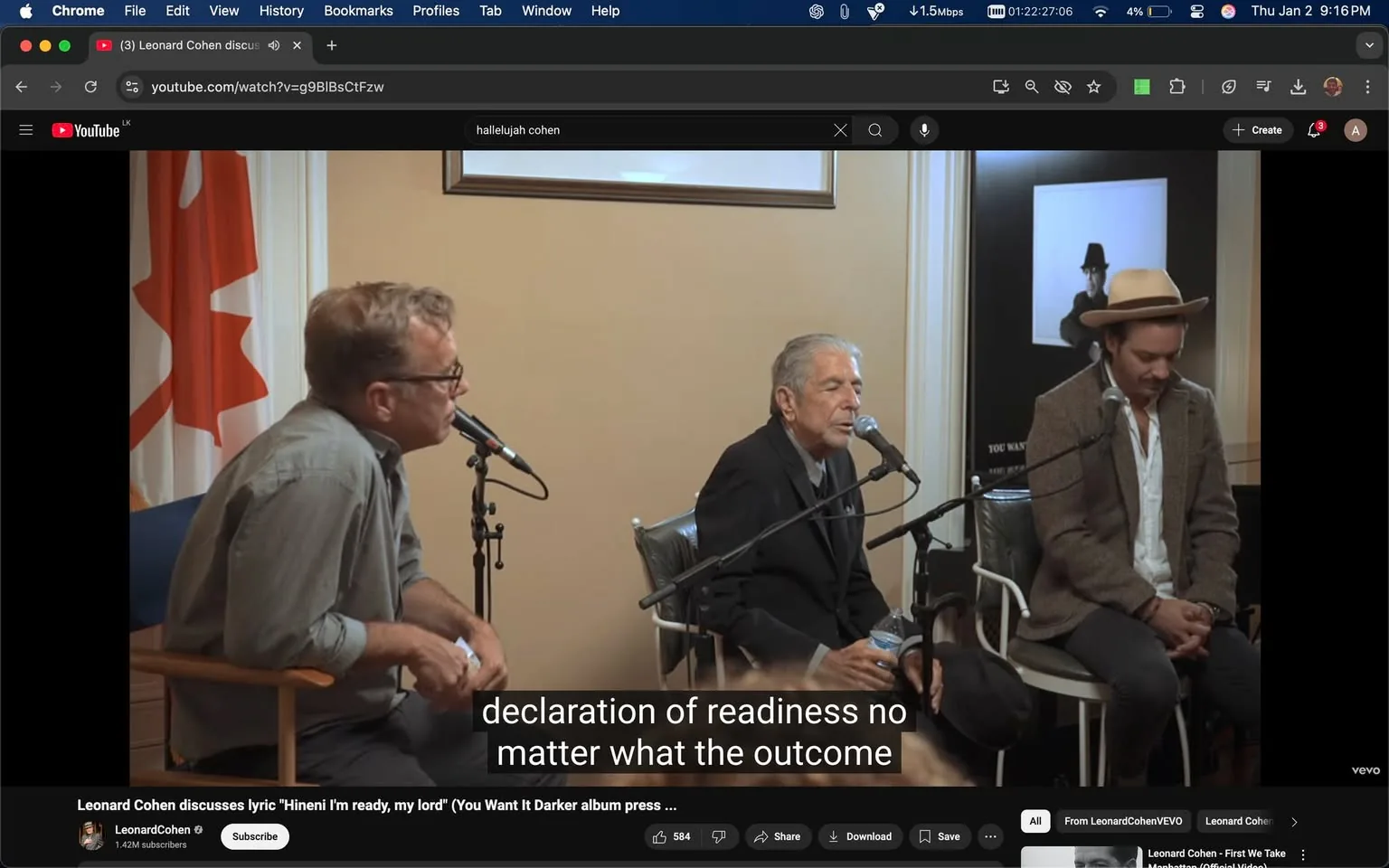Open the YouTube notifications bell
Image resolution: width=1389 pixels, height=868 pixels.
(x=1314, y=130)
